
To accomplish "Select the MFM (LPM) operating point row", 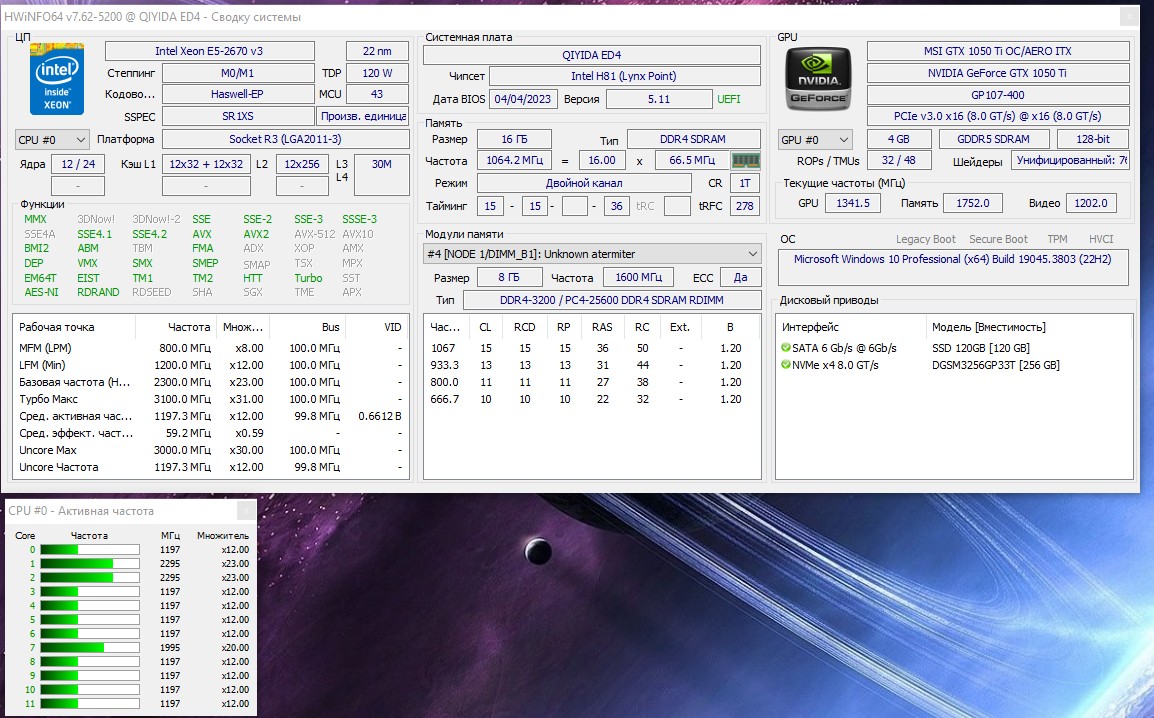I will point(210,348).
